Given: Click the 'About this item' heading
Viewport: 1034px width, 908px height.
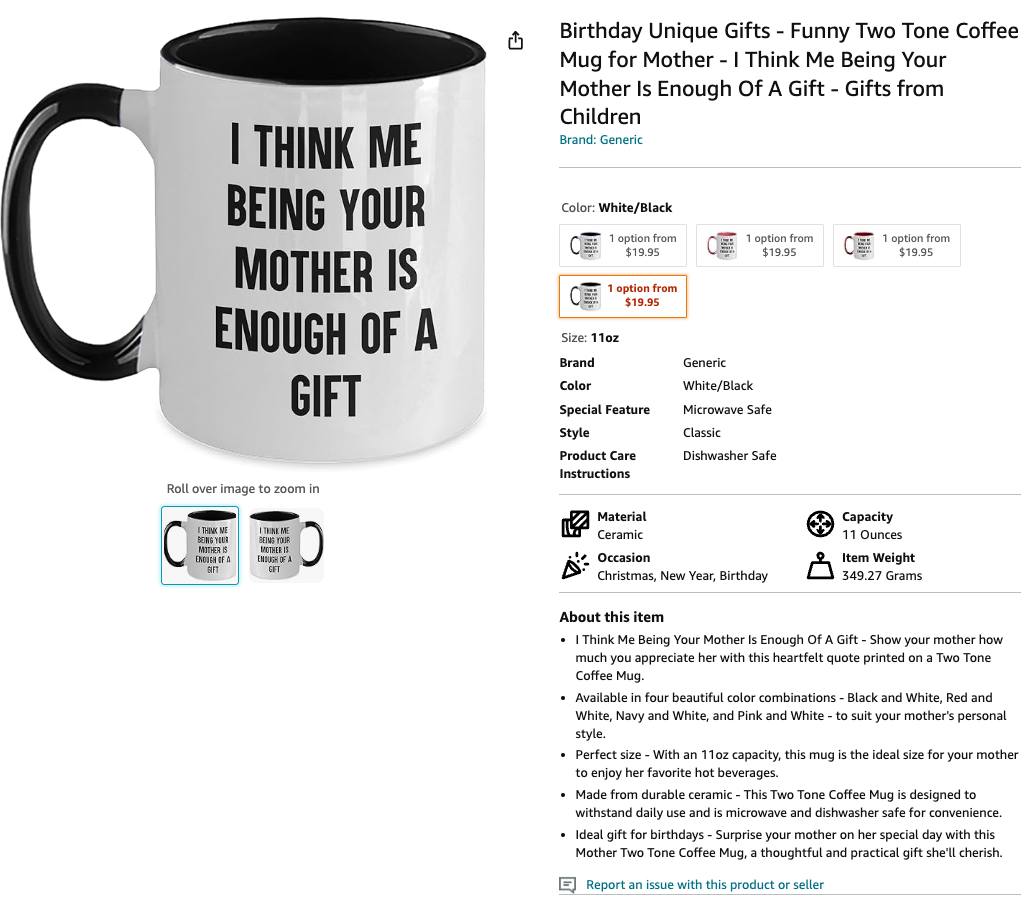Looking at the screenshot, I should pos(611,617).
